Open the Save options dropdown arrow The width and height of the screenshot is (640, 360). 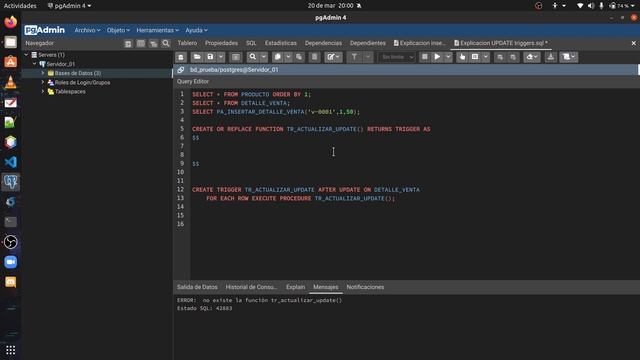pos(221,57)
